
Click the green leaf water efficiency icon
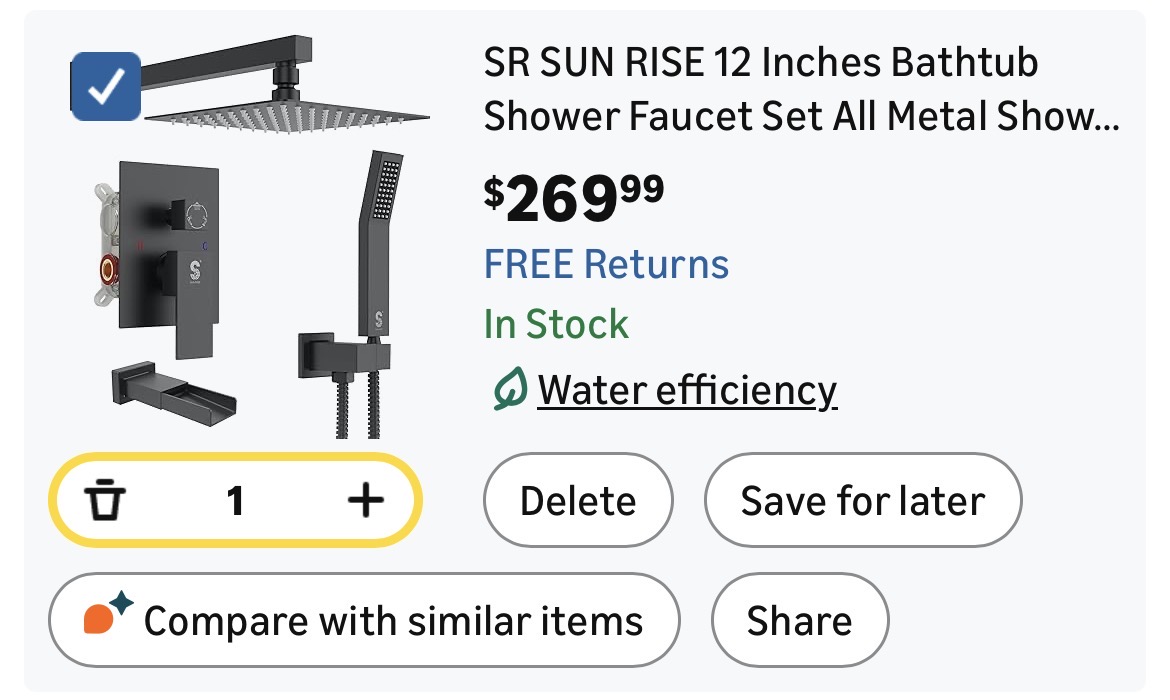tap(510, 390)
